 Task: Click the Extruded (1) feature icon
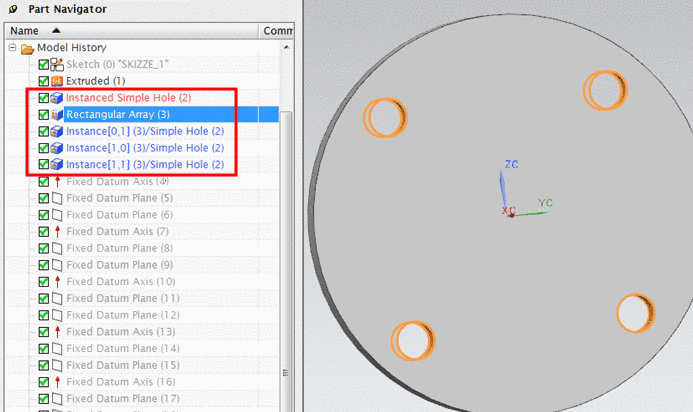57,81
